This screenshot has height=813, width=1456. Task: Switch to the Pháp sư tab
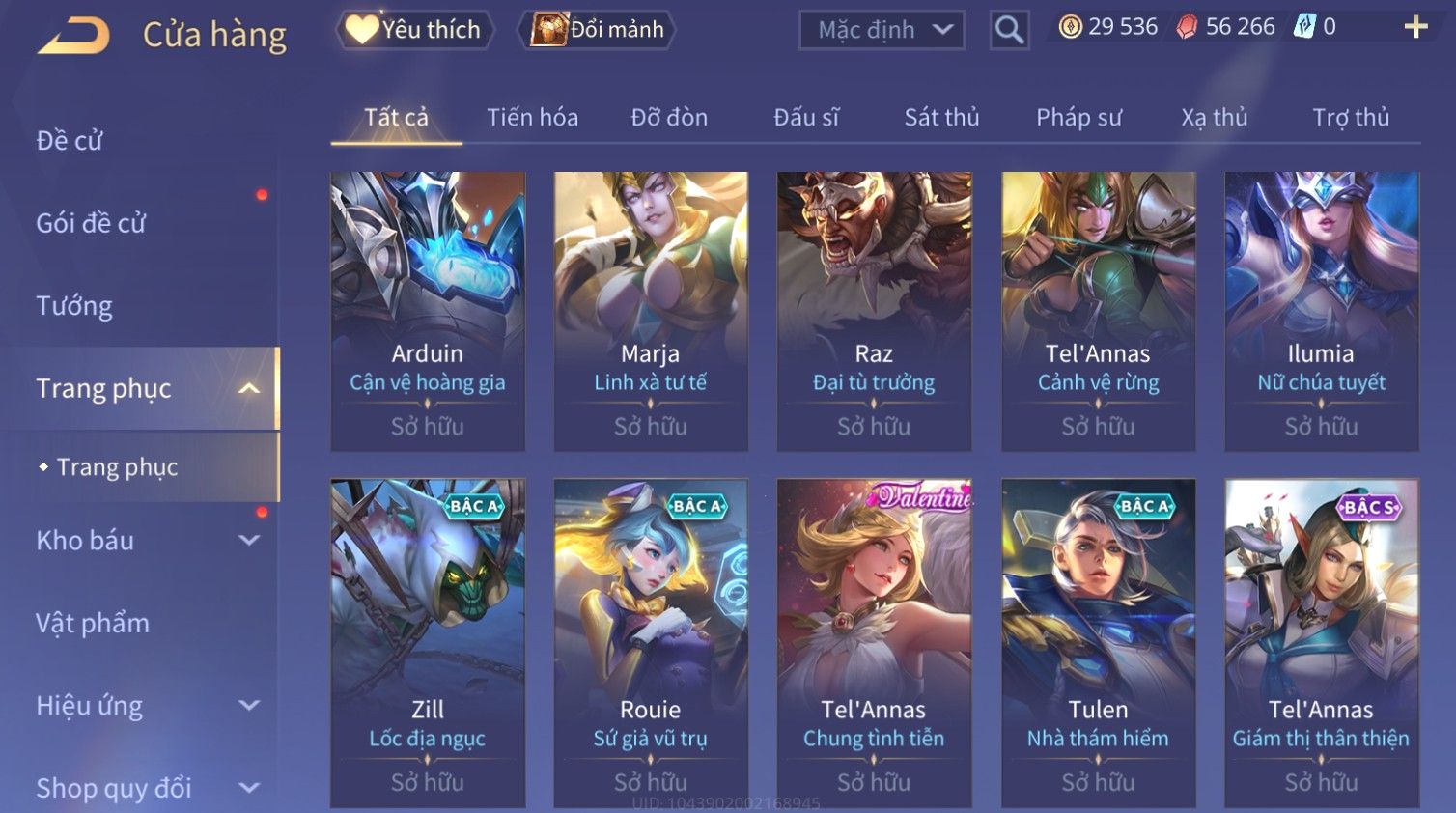pos(1078,118)
